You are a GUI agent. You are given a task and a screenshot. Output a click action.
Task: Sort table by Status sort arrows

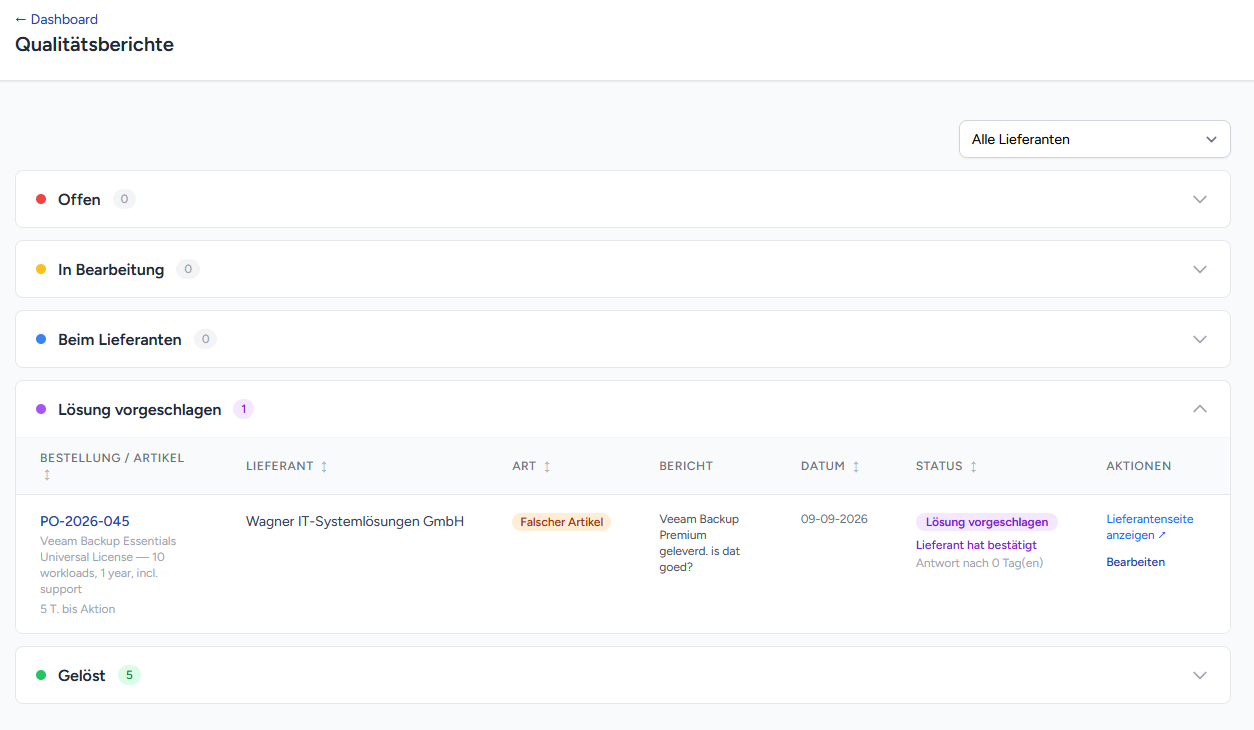[974, 466]
